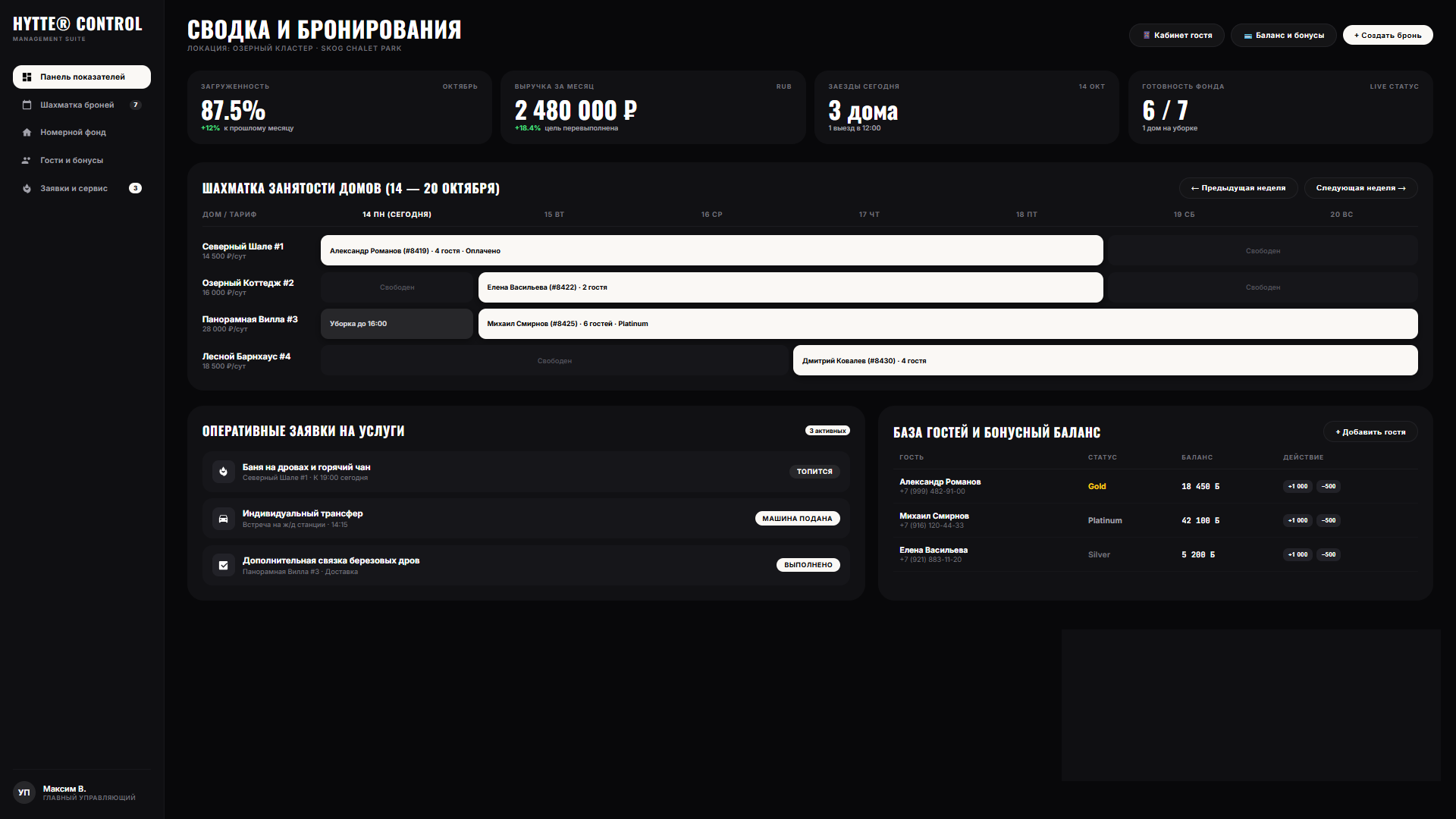Click Уборка до 16:00 cell

click(397, 324)
